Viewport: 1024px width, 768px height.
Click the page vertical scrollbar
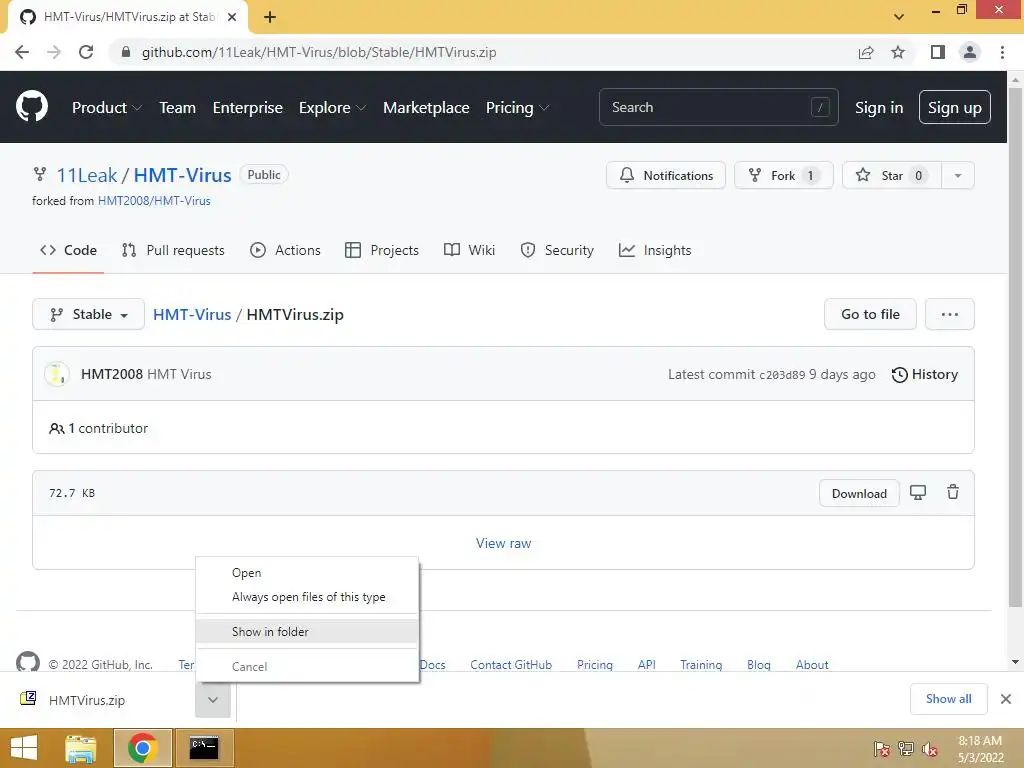[1015, 348]
